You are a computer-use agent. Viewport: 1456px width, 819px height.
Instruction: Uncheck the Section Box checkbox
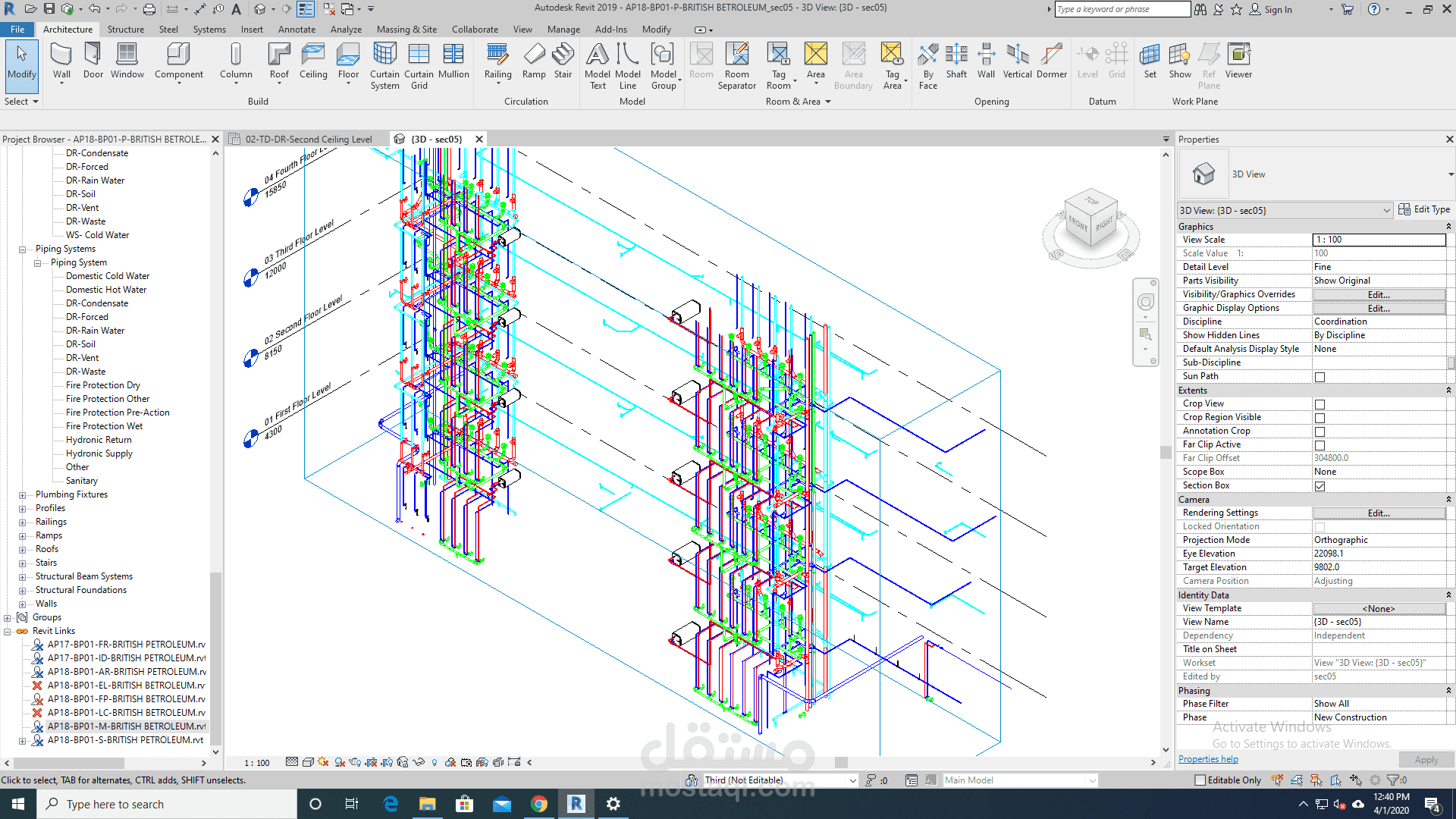(1319, 486)
